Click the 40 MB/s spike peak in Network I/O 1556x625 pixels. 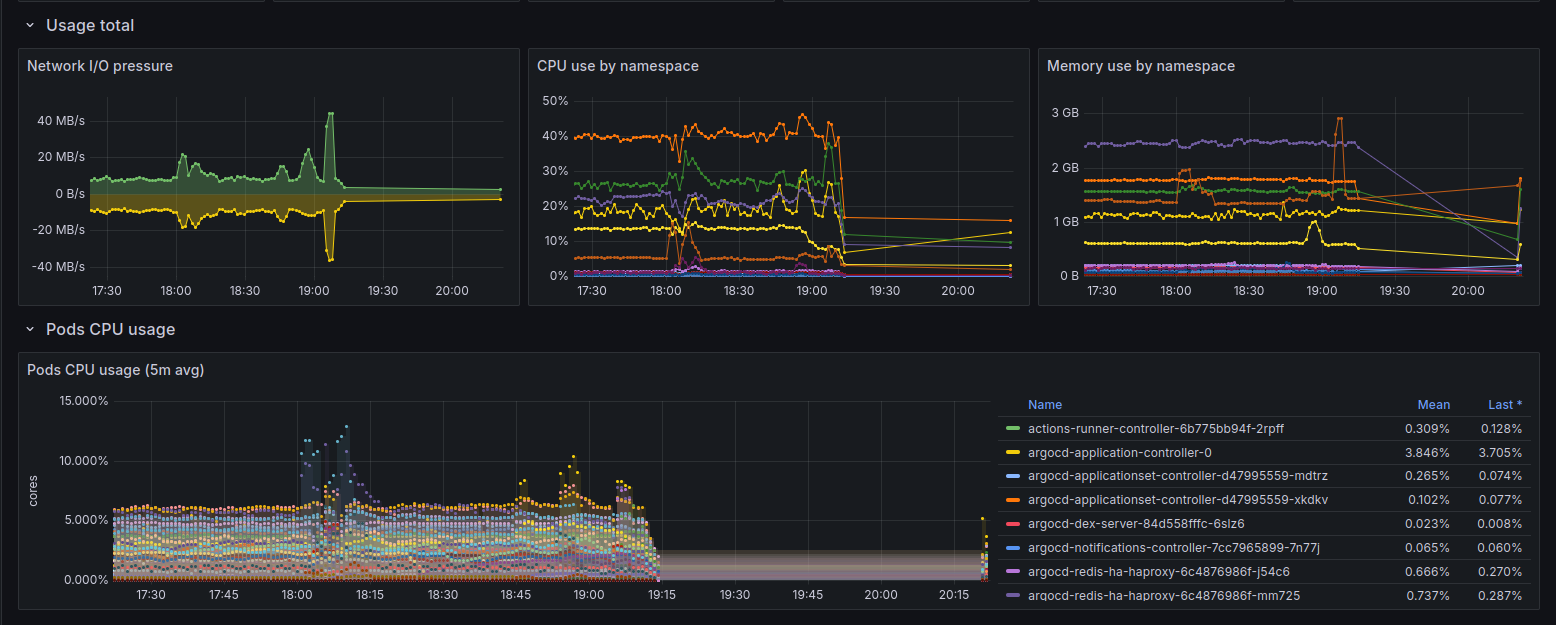pyautogui.click(x=330, y=114)
